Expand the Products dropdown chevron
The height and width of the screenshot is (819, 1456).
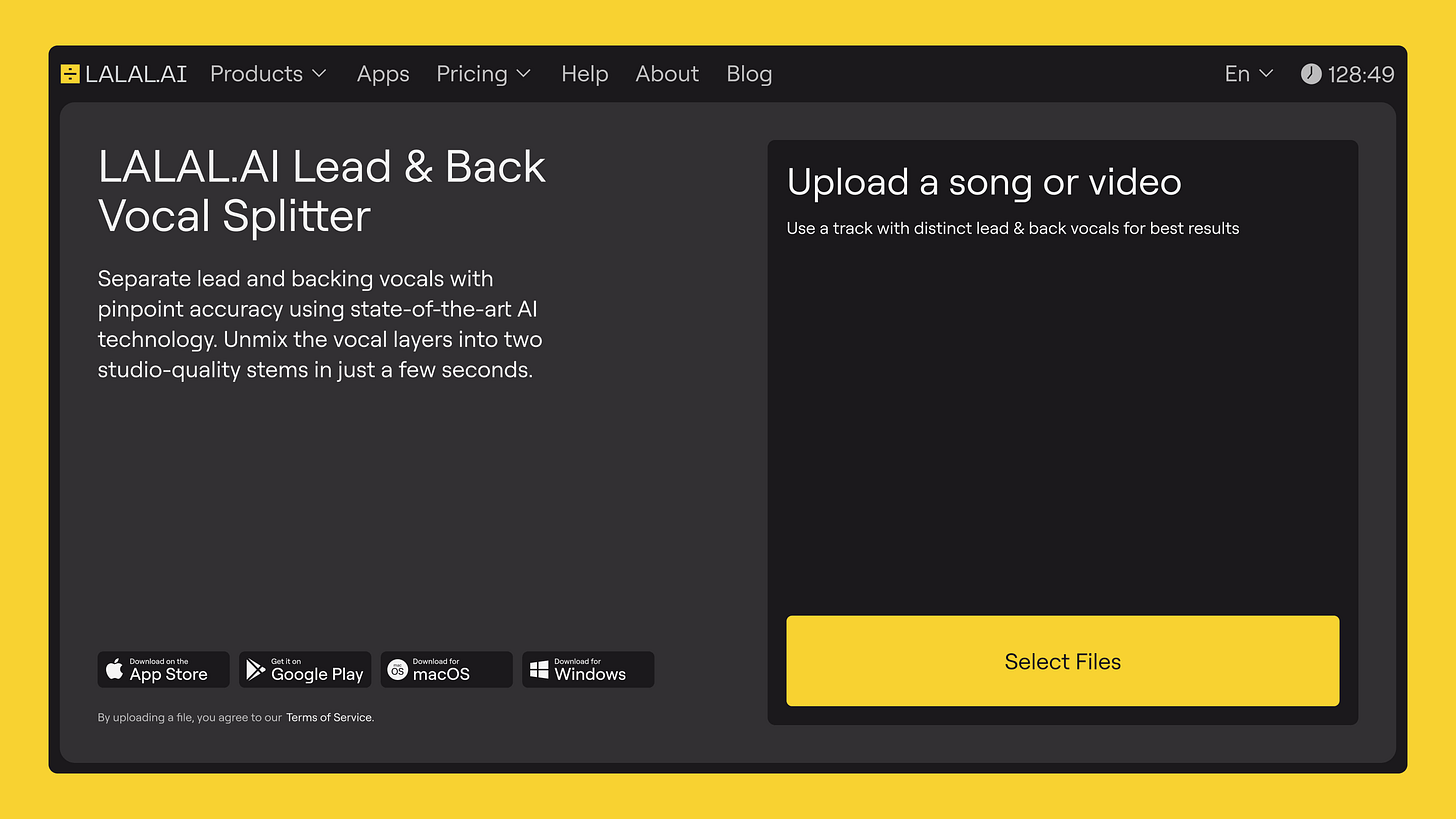point(319,74)
